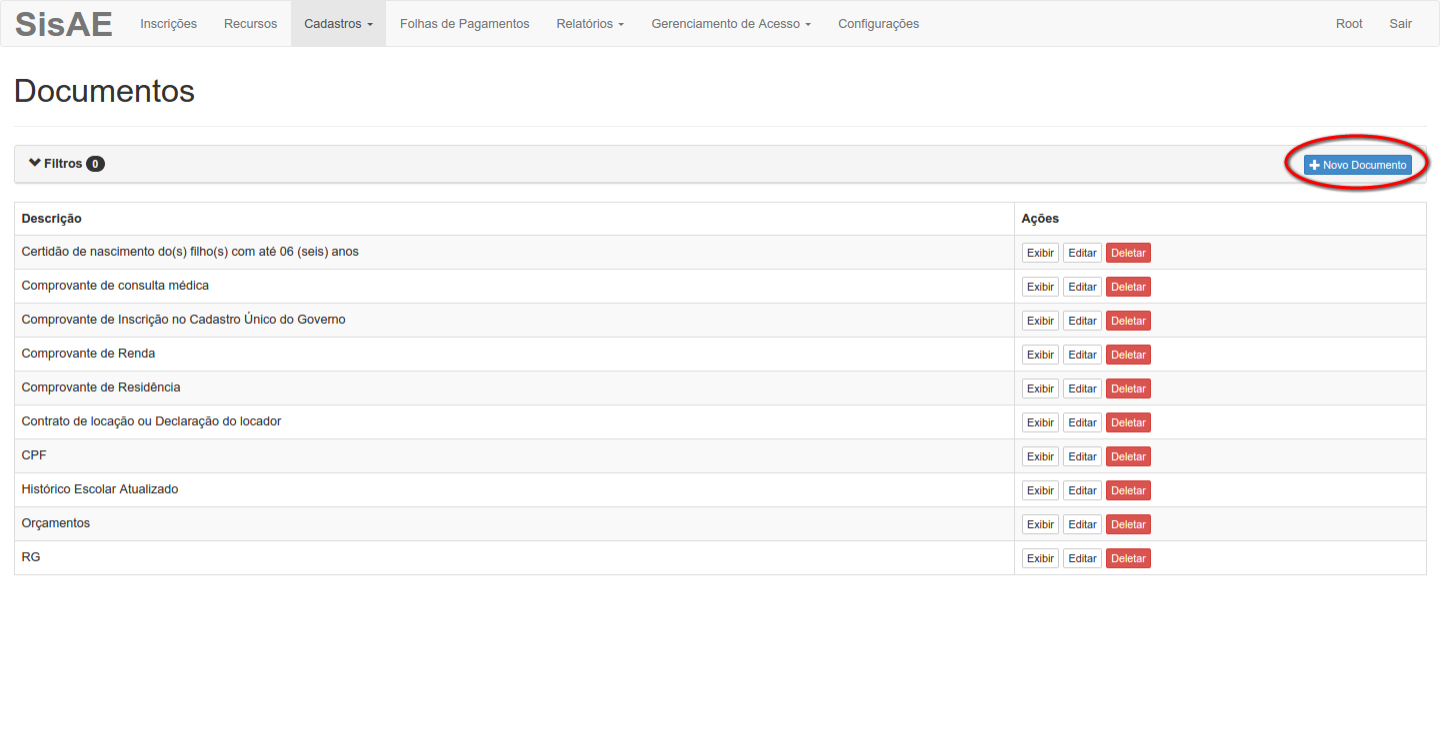This screenshot has width=1440, height=742.
Task: Click Editar in the RG row
Action: [x=1082, y=559]
